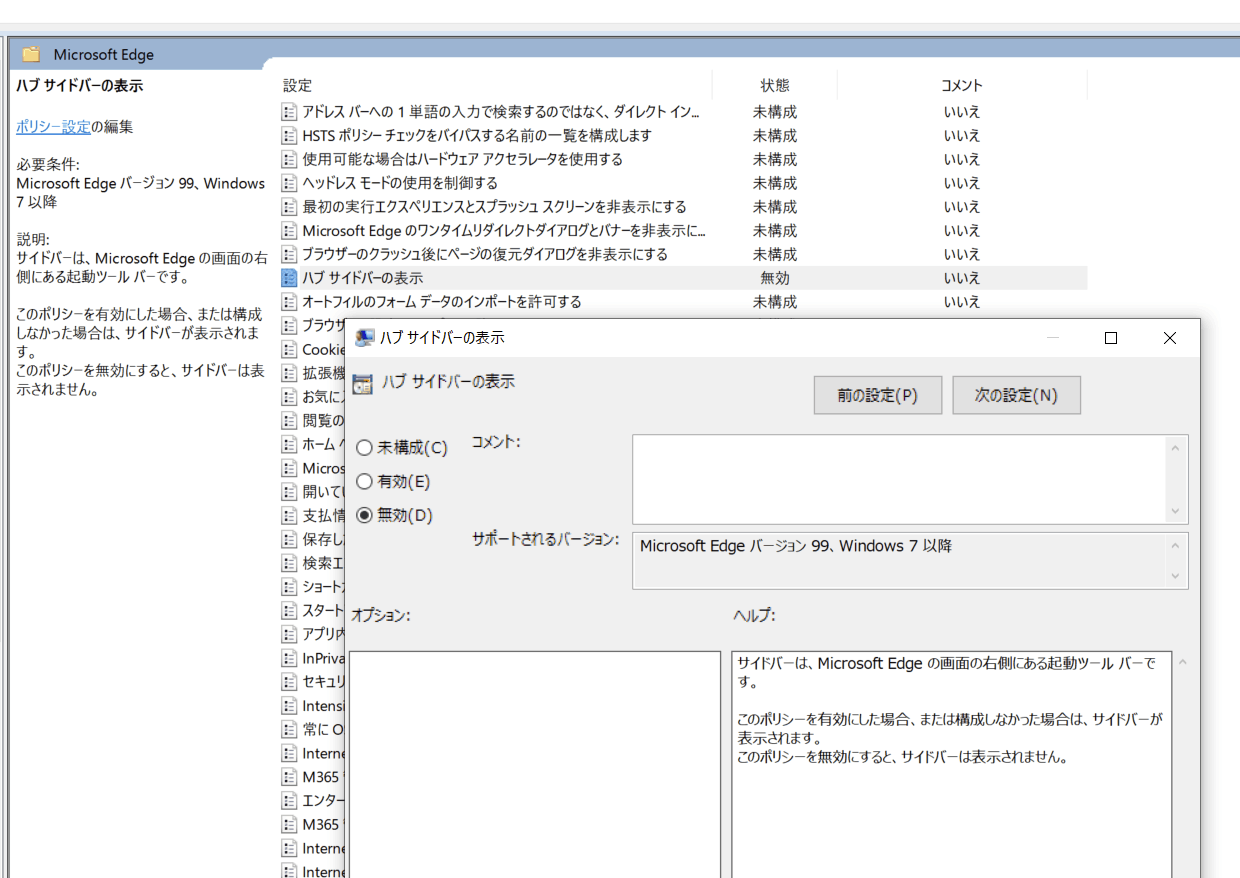Click icon of row starting with お気に
The image size is (1240, 878).
tap(290, 396)
